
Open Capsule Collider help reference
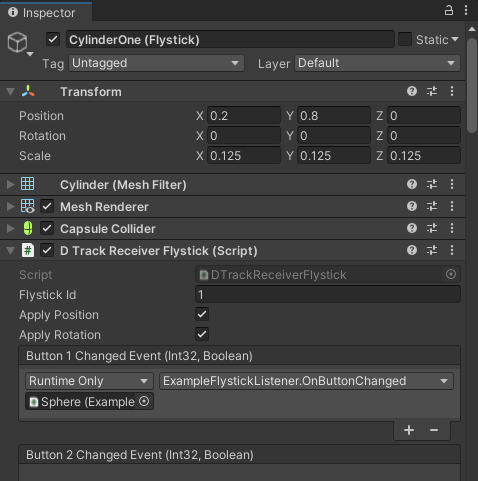412,228
